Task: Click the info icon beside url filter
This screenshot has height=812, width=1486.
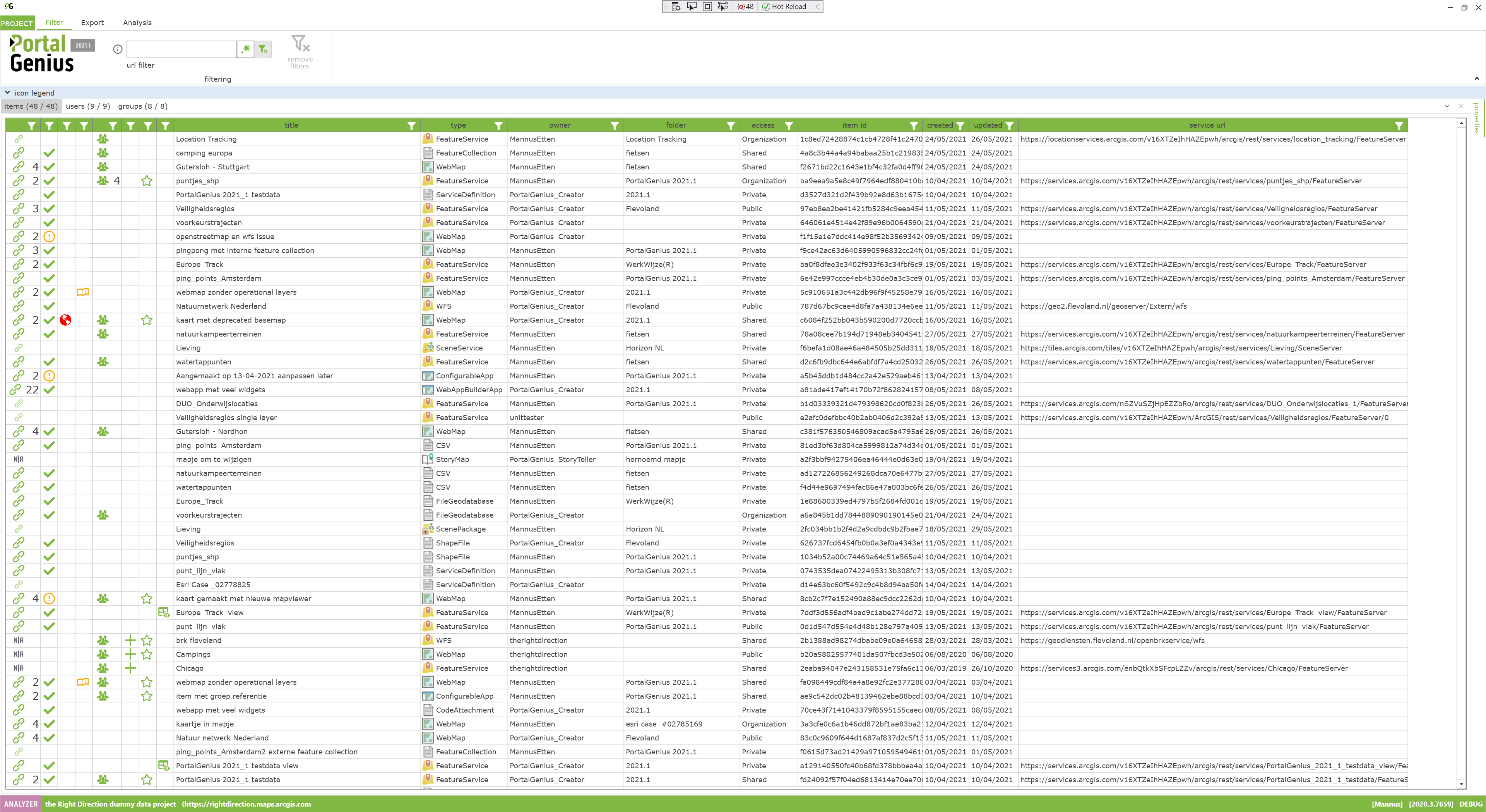Action: [118, 49]
